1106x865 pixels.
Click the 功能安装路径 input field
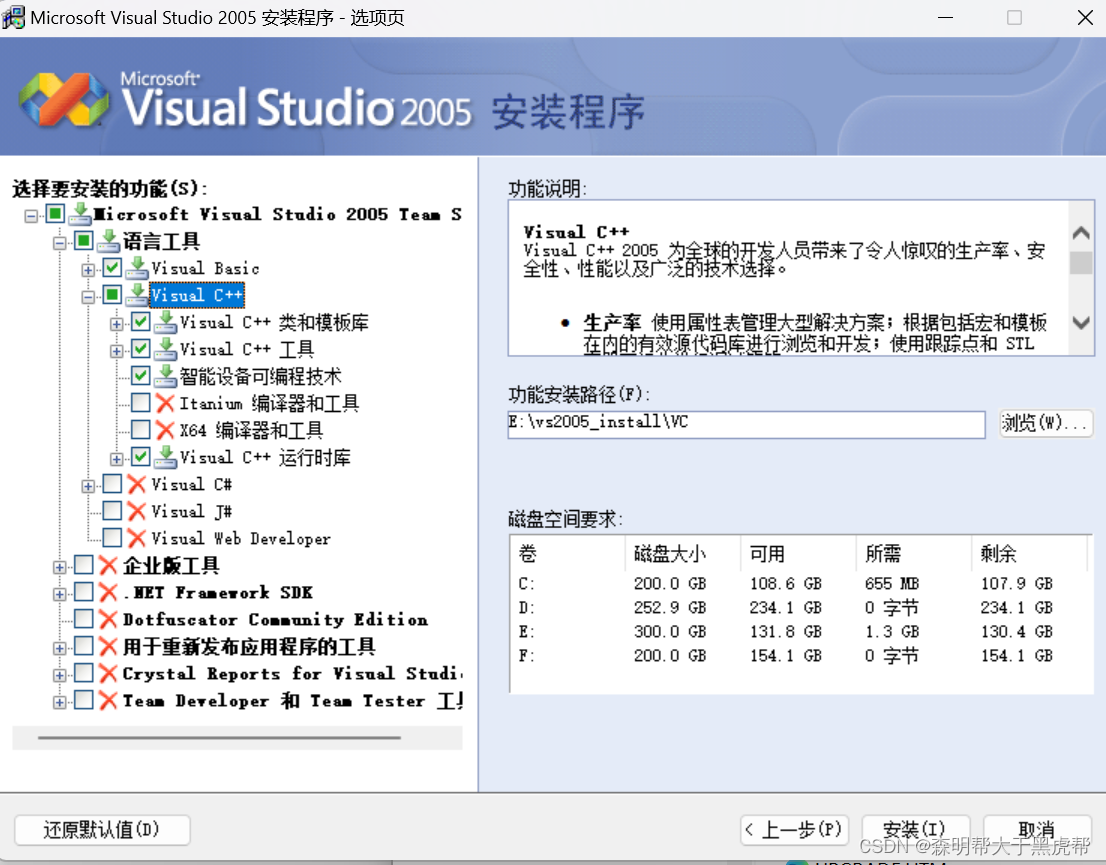[x=745, y=424]
